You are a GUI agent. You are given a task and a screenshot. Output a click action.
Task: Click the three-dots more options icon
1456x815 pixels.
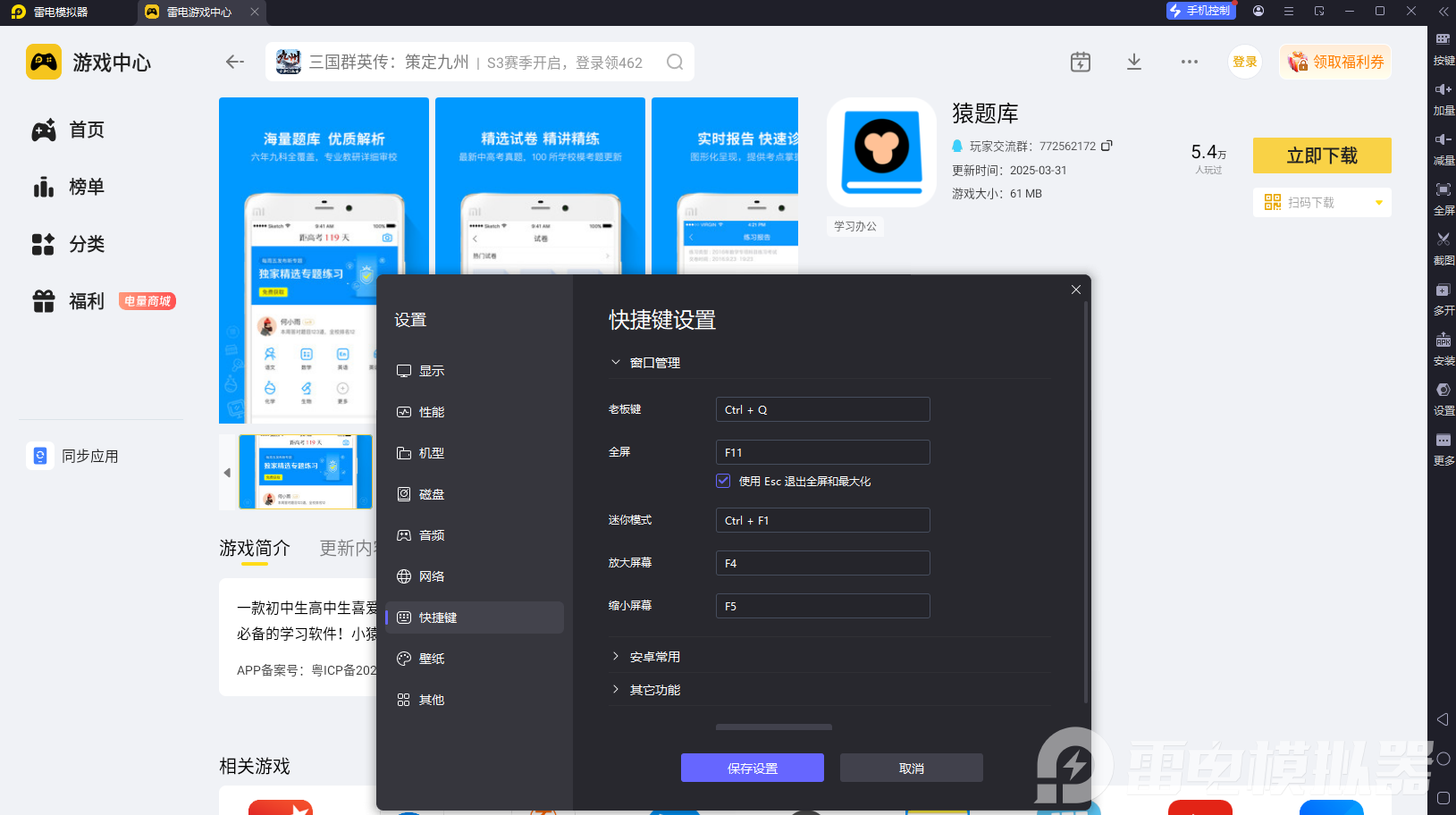[1190, 62]
